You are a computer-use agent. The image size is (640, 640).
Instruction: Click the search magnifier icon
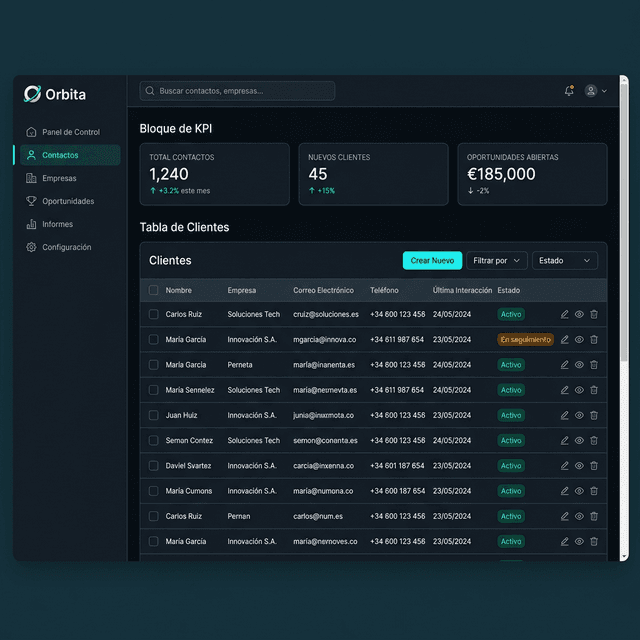point(150,91)
